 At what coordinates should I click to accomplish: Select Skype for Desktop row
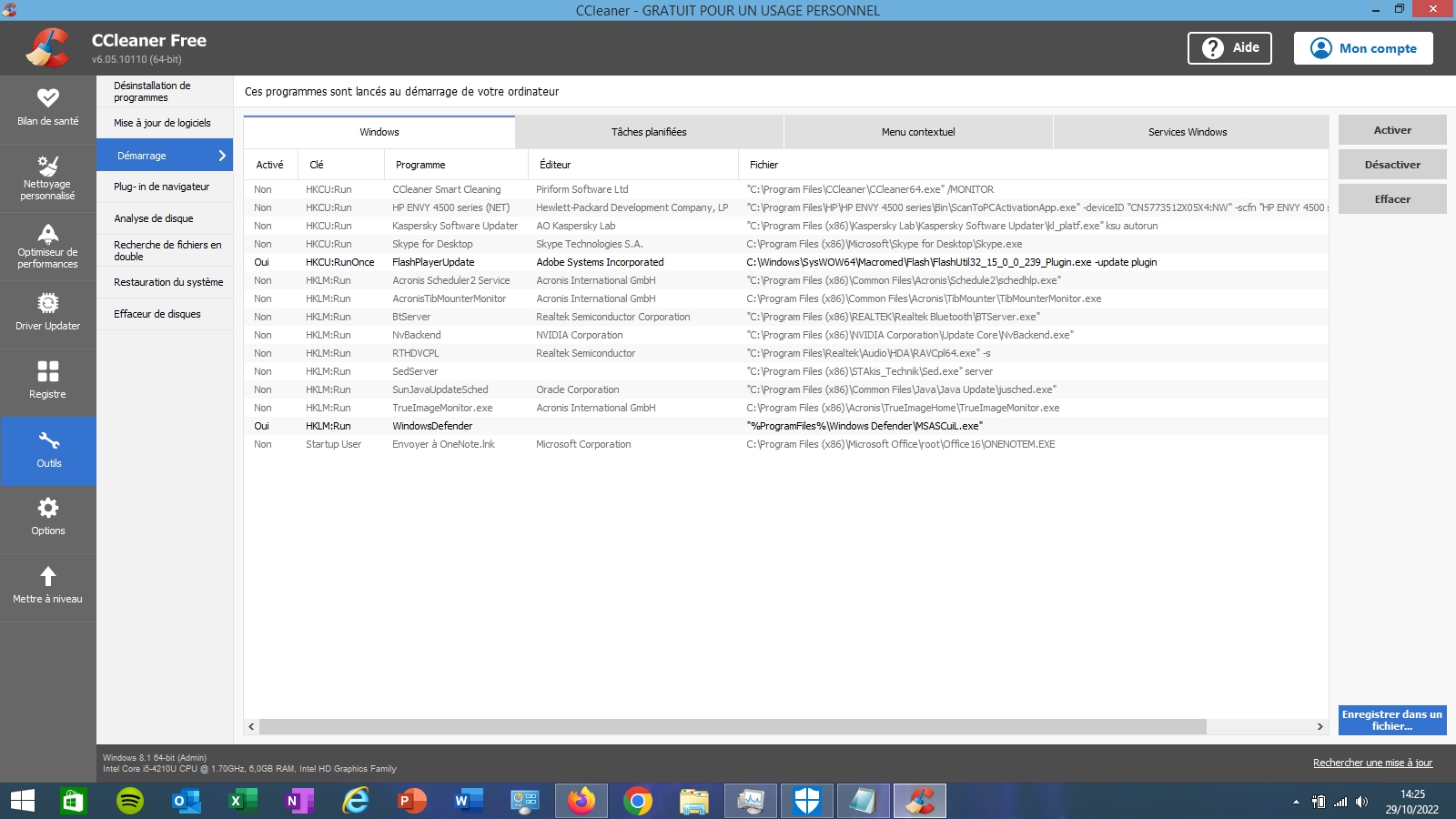pyautogui.click(x=786, y=244)
